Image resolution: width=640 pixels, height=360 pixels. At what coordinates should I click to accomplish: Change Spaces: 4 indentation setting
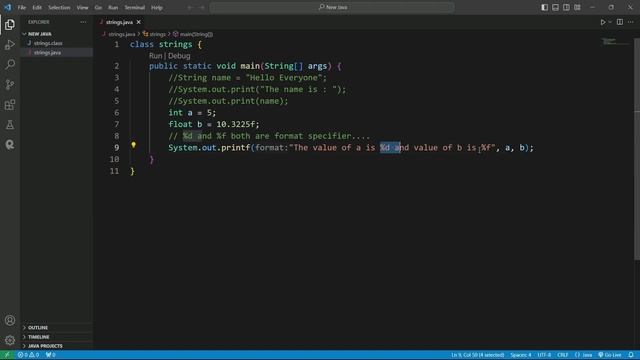pos(521,355)
